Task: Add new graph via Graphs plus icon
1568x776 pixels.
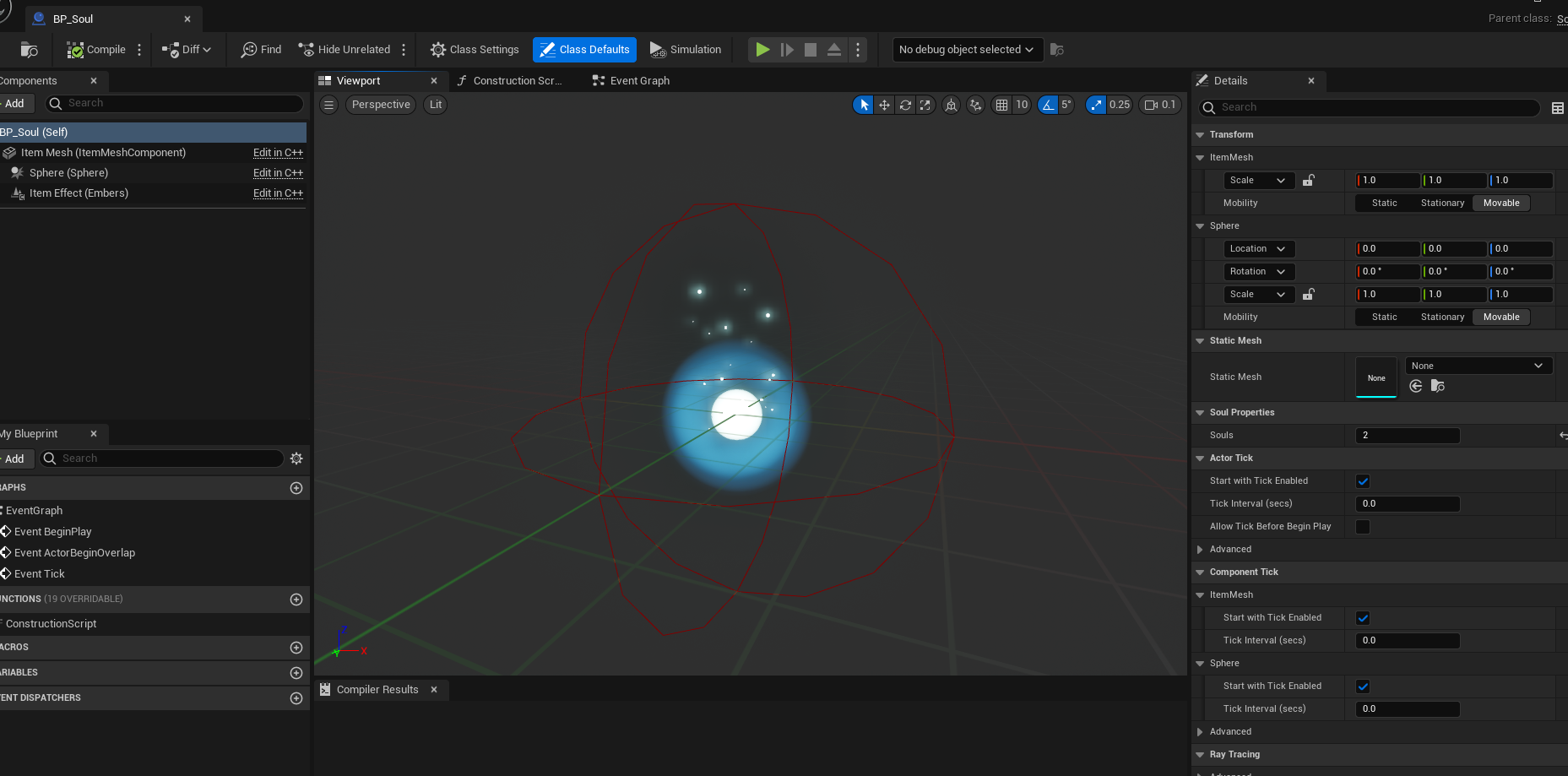Action: (296, 488)
